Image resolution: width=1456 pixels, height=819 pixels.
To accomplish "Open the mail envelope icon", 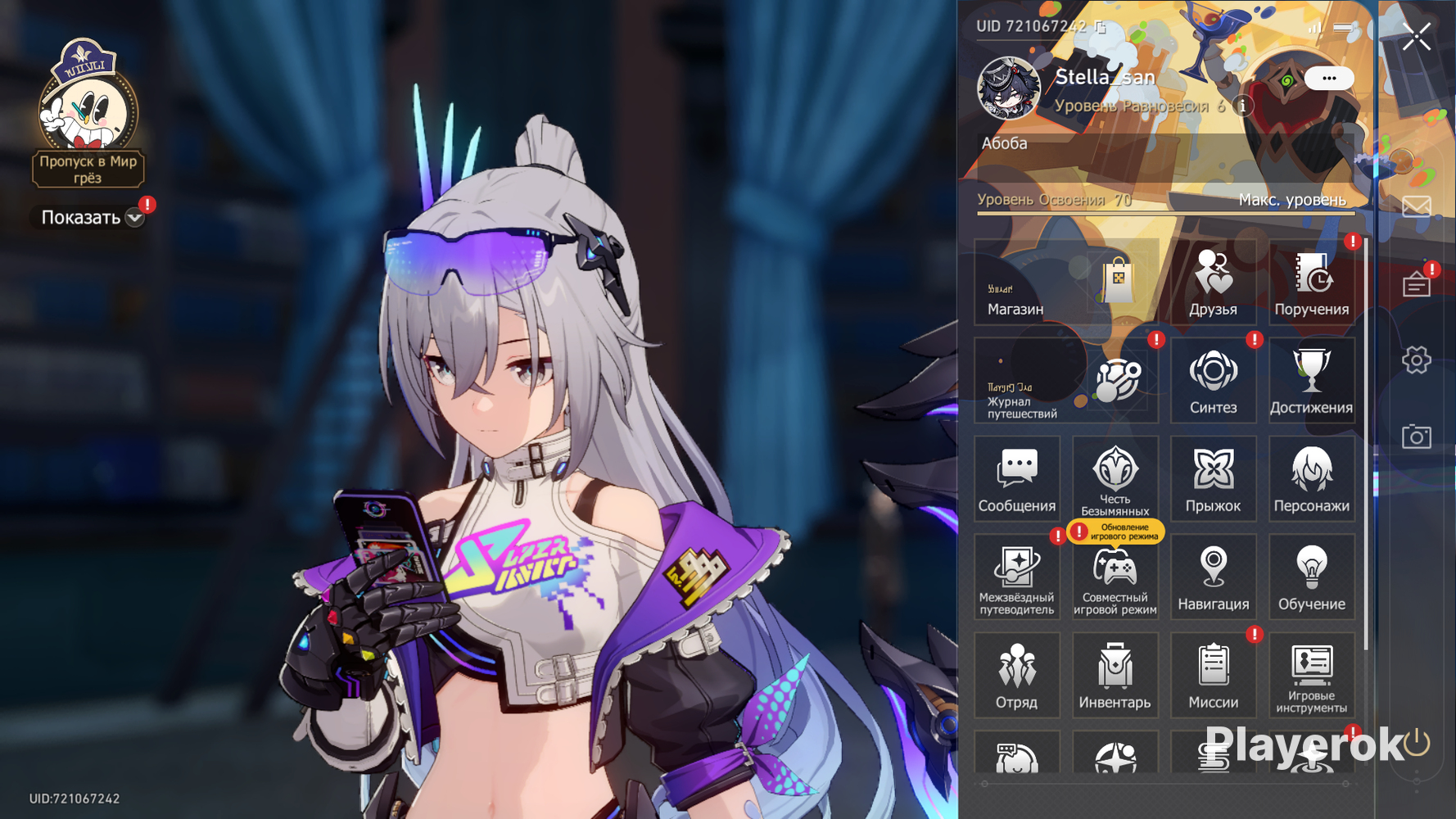I will (x=1417, y=206).
